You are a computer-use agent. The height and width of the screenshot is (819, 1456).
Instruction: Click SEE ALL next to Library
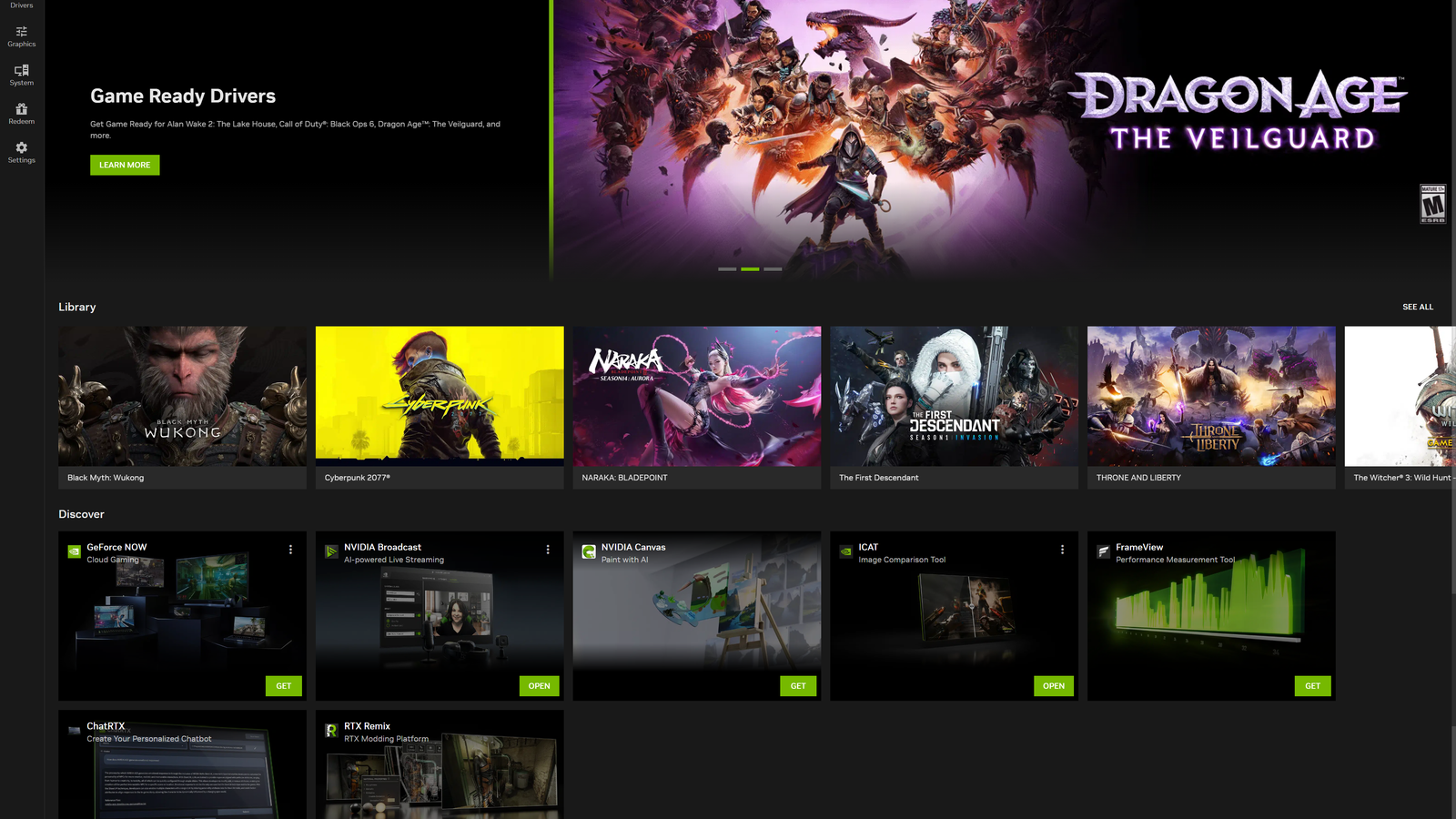1417,307
